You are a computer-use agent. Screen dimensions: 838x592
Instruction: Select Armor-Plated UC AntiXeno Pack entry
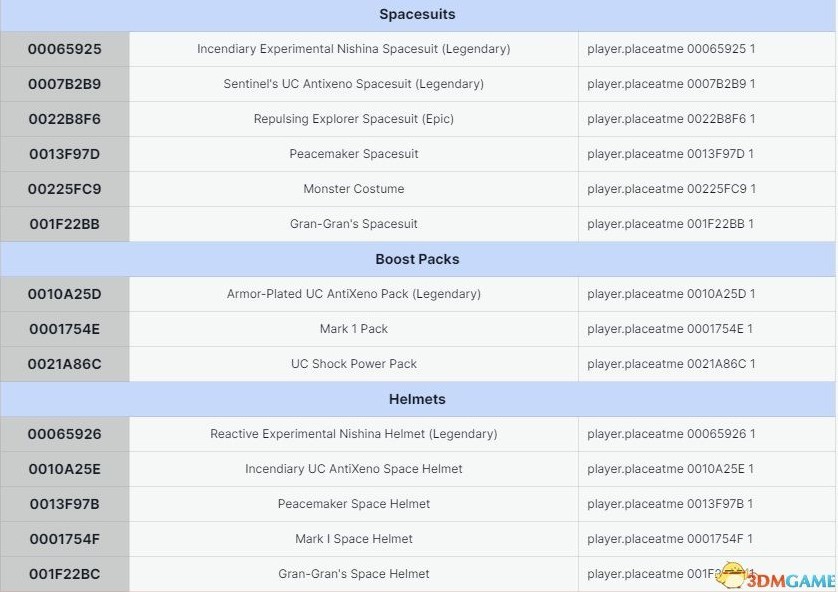click(354, 294)
